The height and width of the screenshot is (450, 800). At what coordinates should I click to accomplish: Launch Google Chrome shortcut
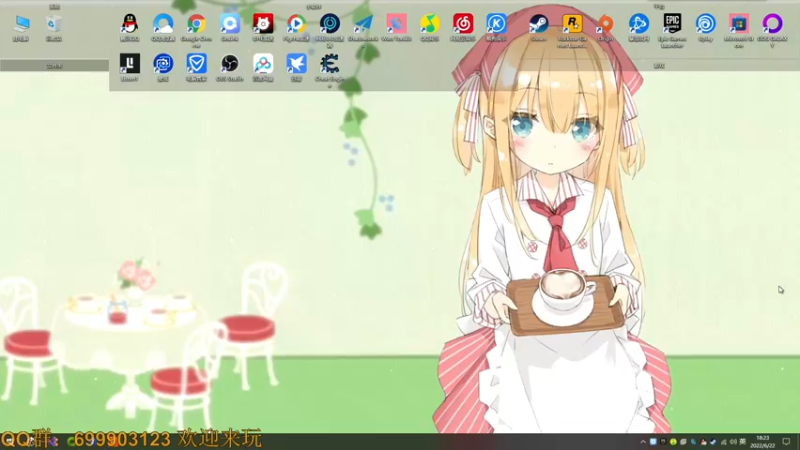tap(196, 31)
